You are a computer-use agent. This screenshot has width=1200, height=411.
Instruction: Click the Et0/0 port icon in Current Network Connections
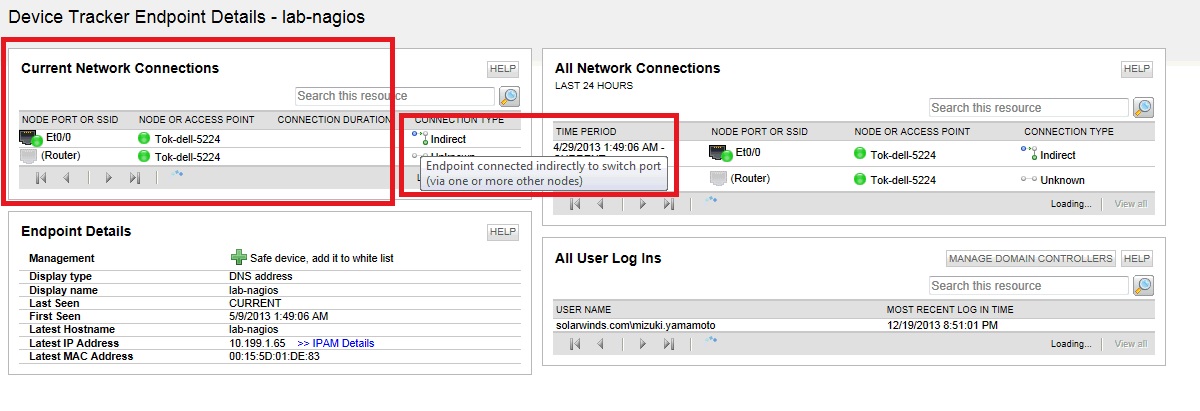coord(29,139)
